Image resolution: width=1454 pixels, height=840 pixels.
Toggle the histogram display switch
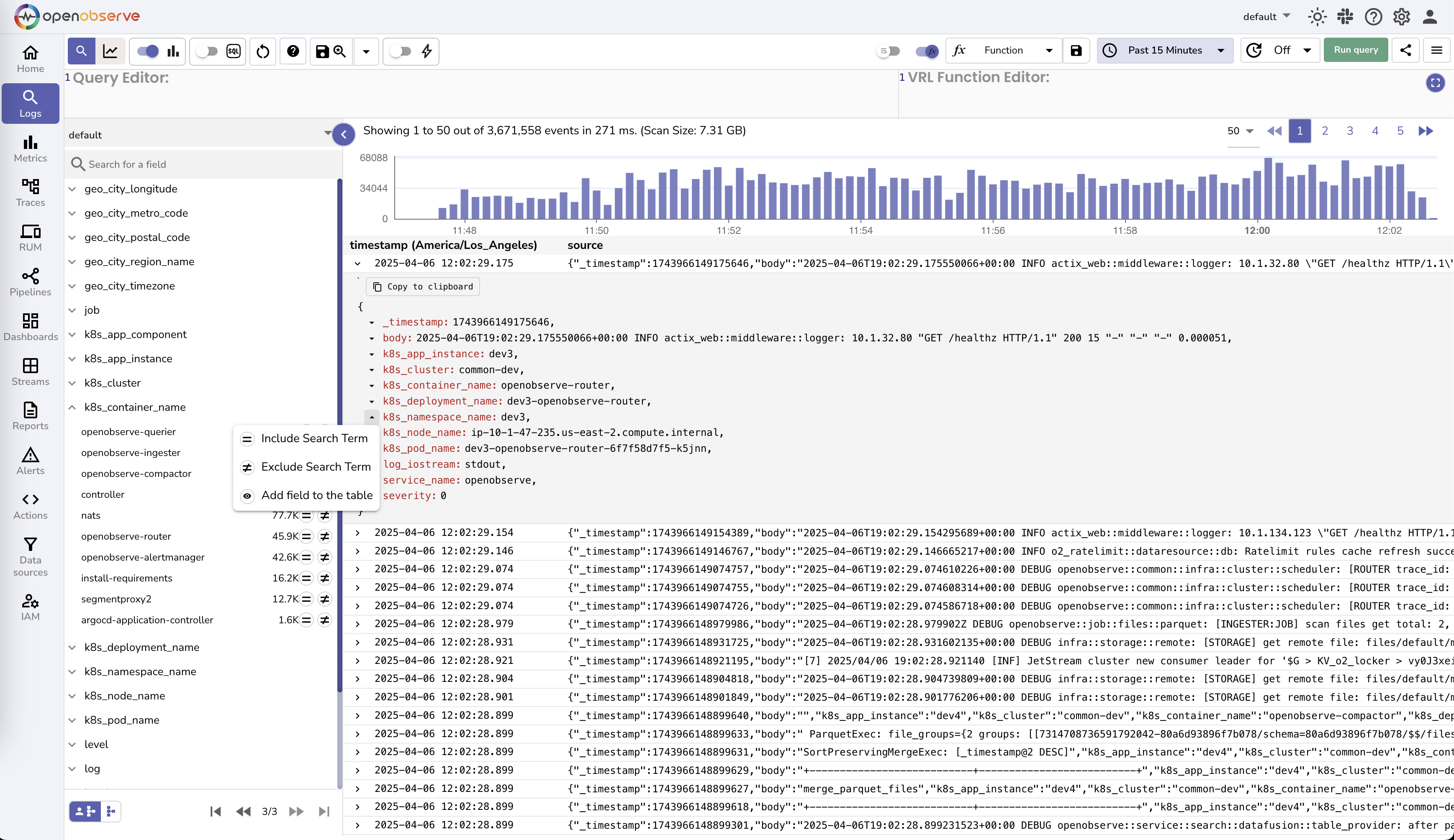[x=148, y=51]
